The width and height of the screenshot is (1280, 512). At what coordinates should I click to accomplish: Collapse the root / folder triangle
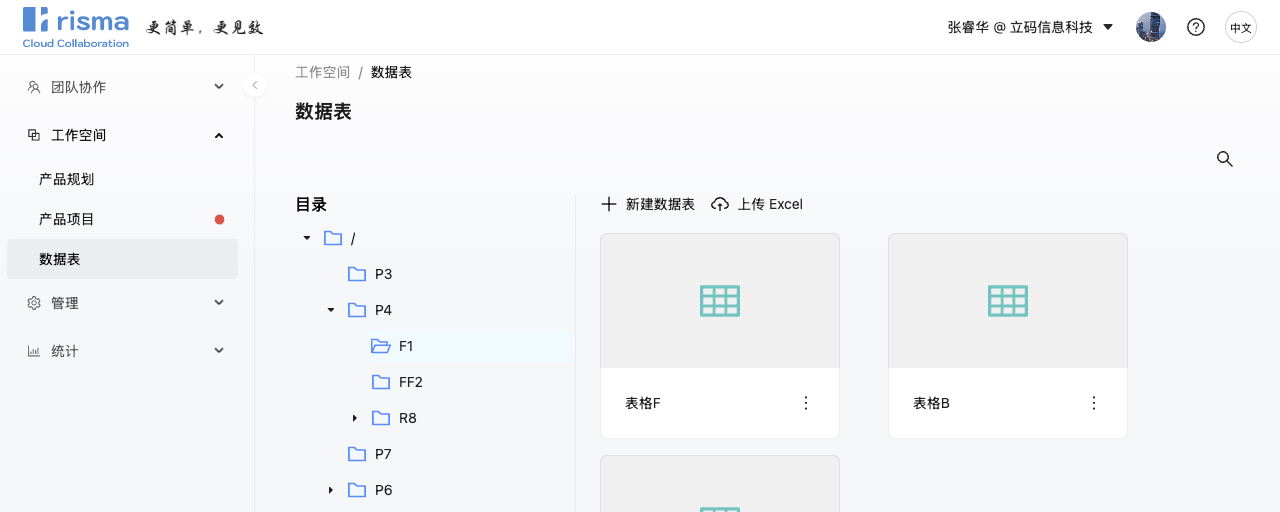(307, 238)
